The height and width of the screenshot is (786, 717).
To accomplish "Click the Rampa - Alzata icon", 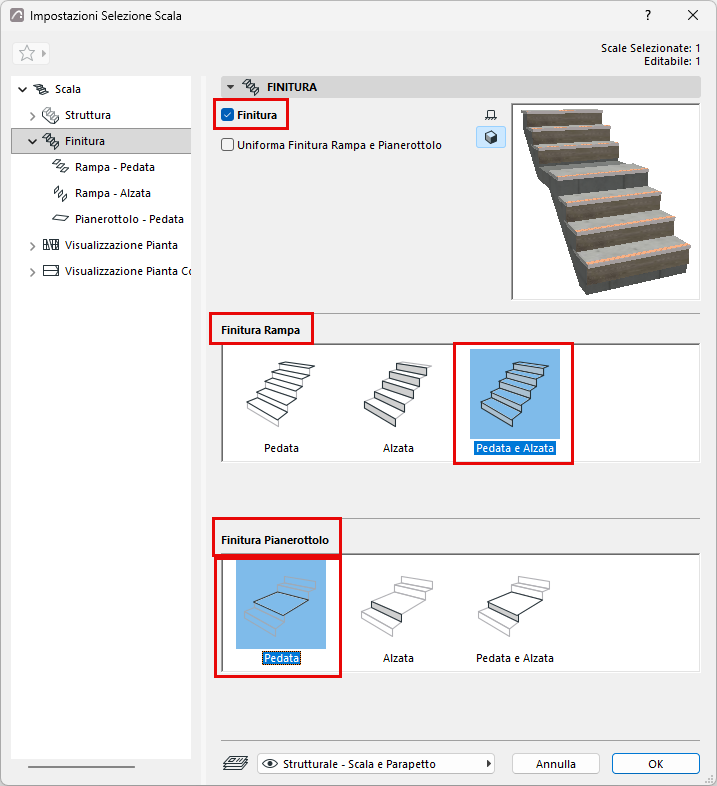I will (x=61, y=193).
